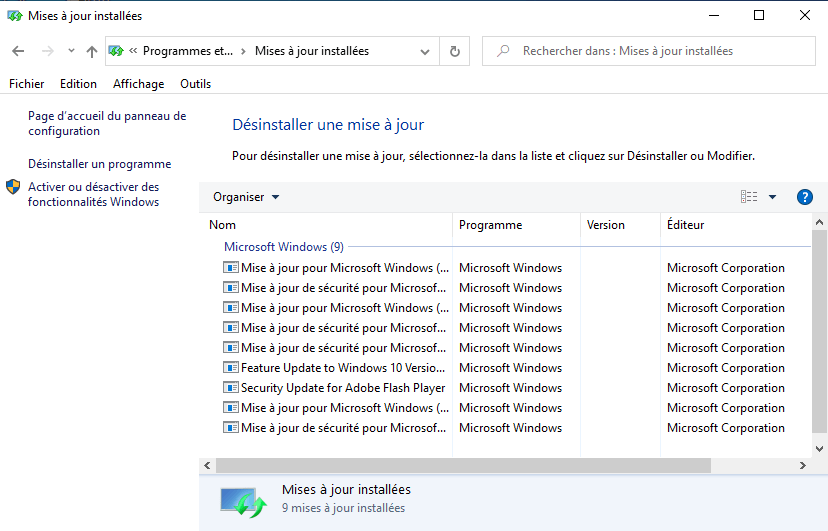Open the Fichier menu
The width and height of the screenshot is (828, 531).
click(26, 84)
